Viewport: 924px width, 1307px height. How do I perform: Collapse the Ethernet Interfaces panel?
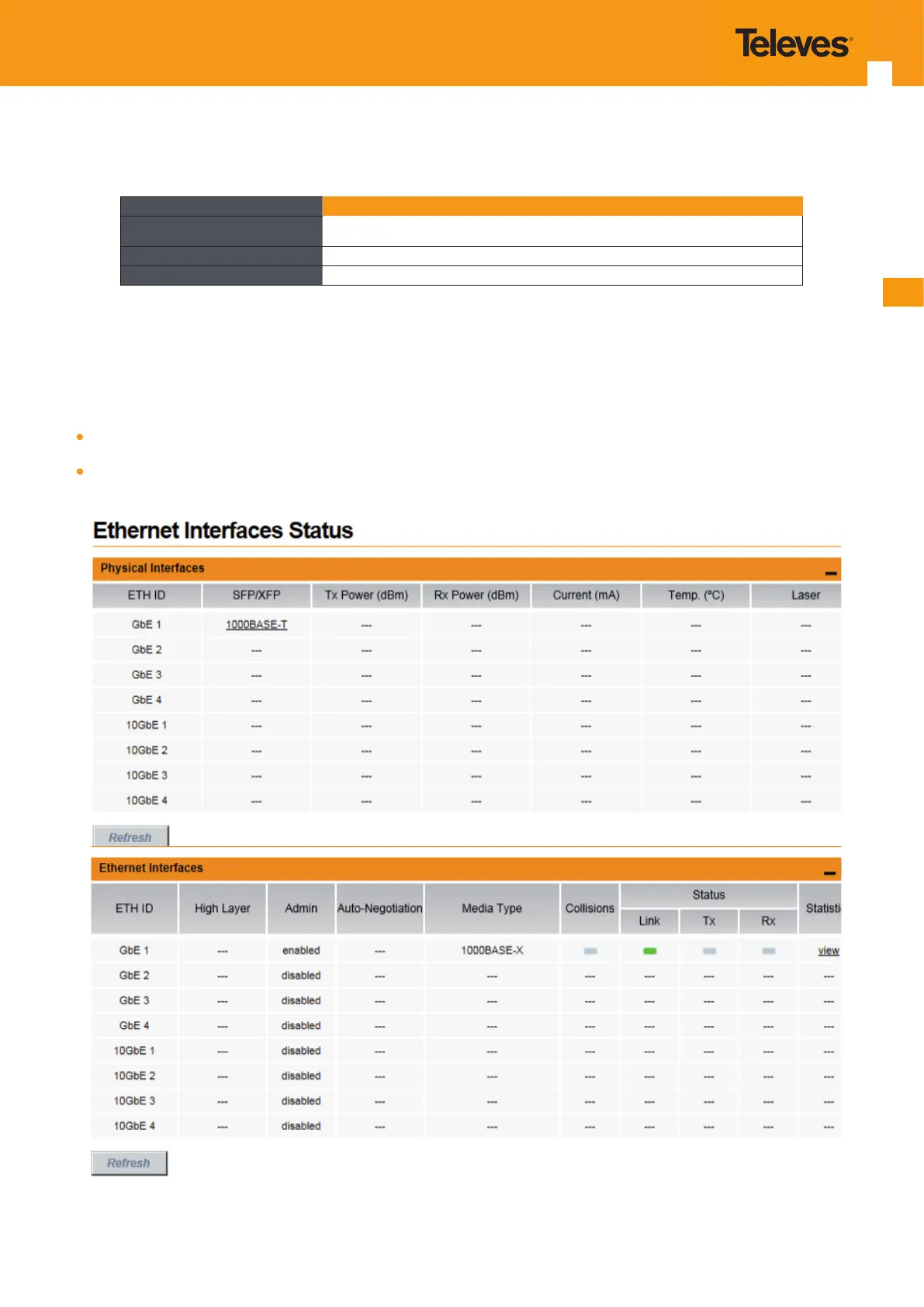click(829, 873)
